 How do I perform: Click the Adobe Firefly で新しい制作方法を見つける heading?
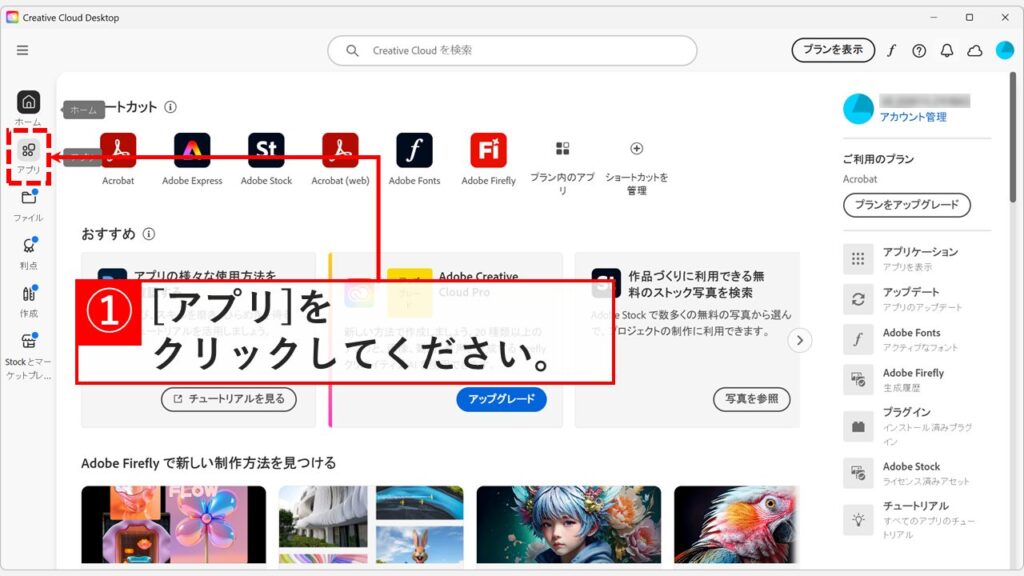point(208,463)
